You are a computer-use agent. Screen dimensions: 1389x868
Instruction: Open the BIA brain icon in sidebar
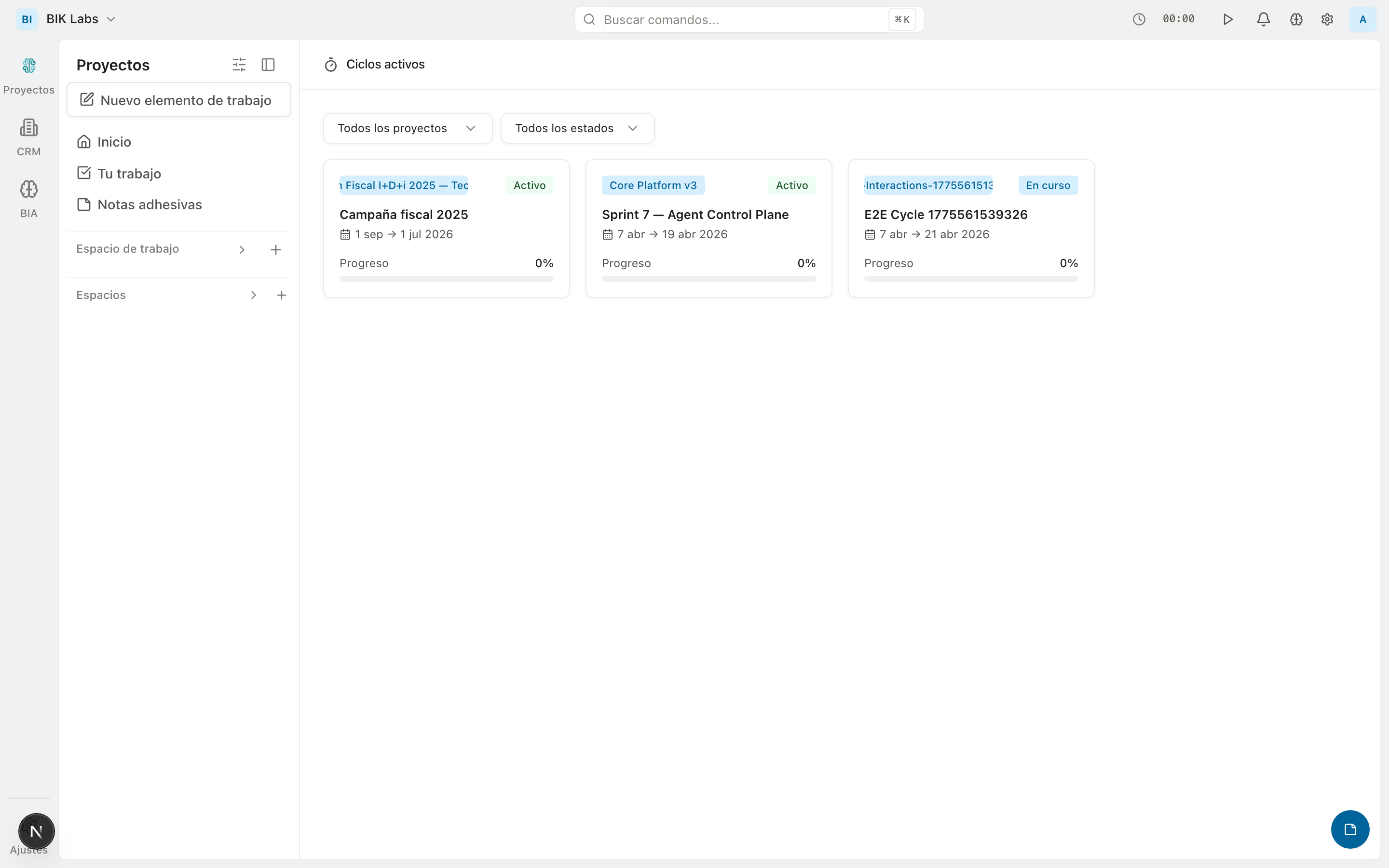coord(29,190)
